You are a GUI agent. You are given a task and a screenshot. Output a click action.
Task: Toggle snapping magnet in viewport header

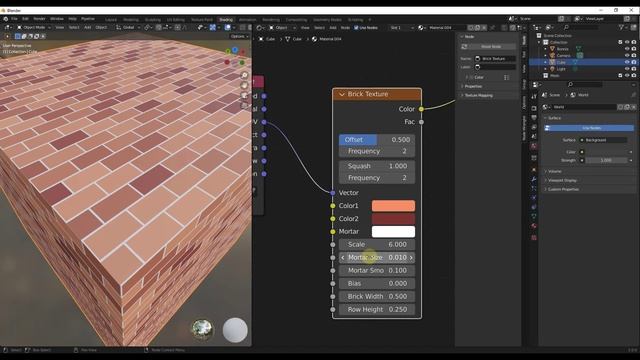point(159,28)
